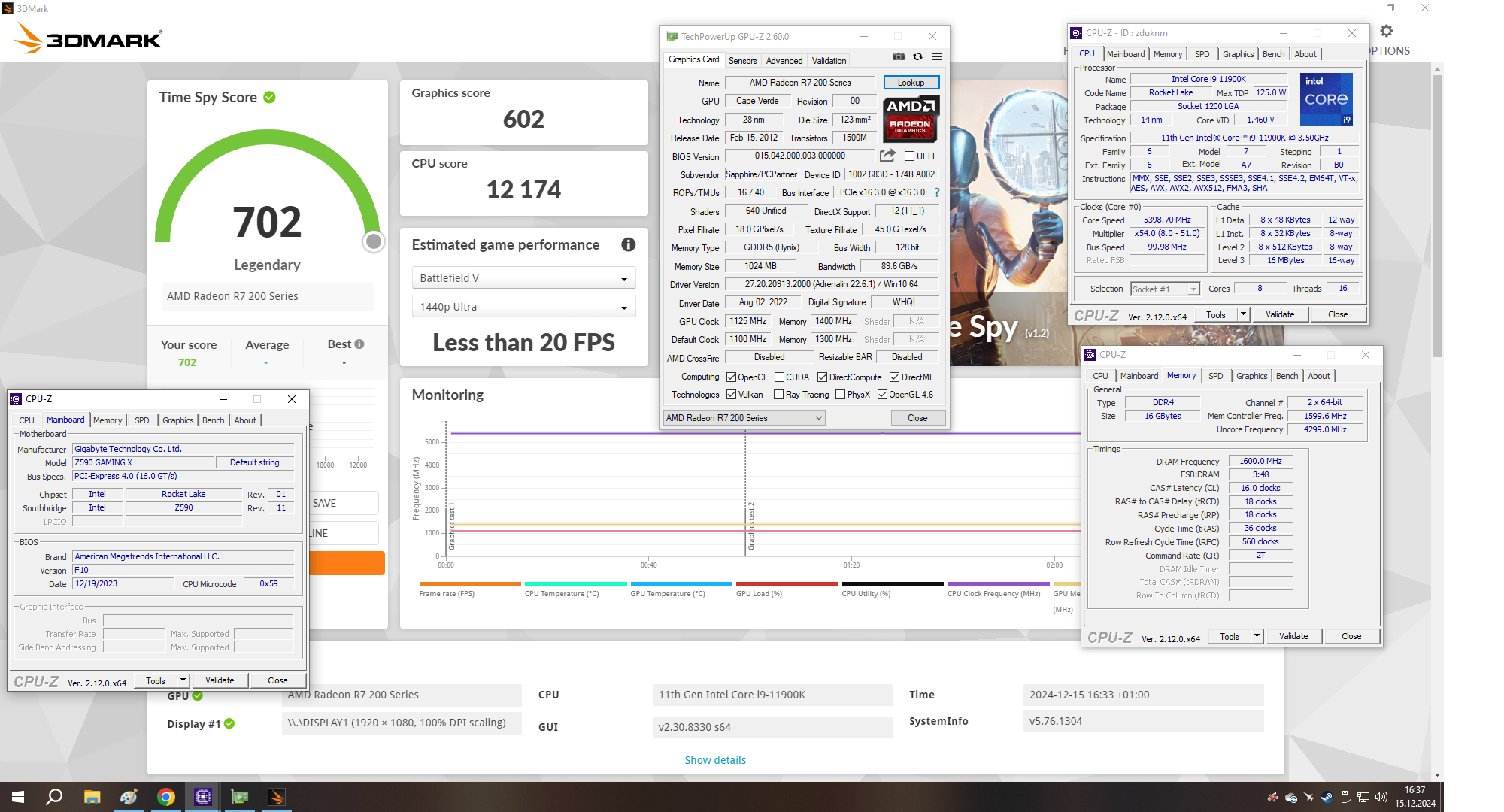Click the GPU-Z refresh icon
This screenshot has width=1504, height=812.
917,57
